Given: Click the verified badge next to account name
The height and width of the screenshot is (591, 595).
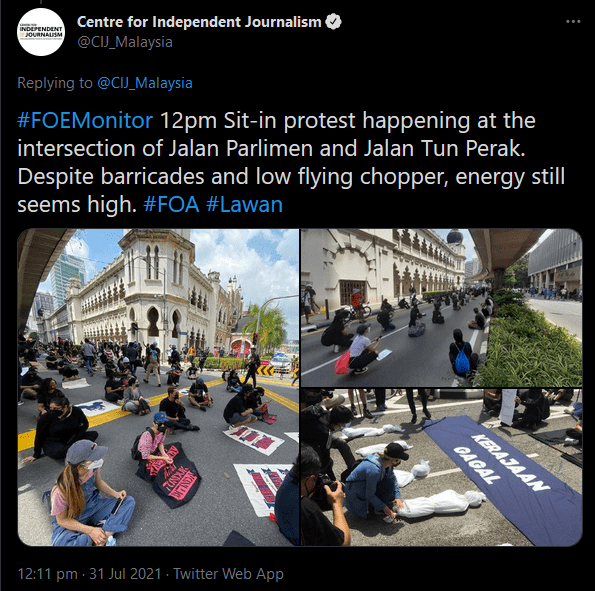Looking at the screenshot, I should pos(334,22).
